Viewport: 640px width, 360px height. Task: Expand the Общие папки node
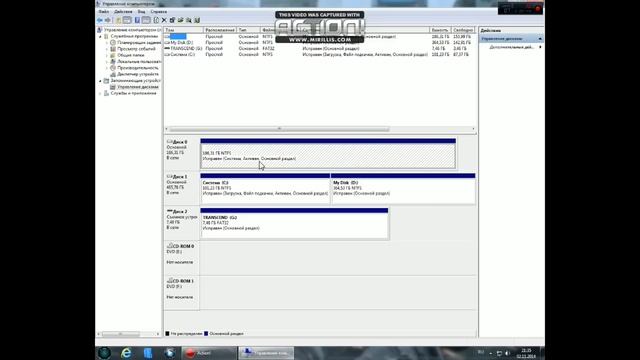click(x=107, y=55)
